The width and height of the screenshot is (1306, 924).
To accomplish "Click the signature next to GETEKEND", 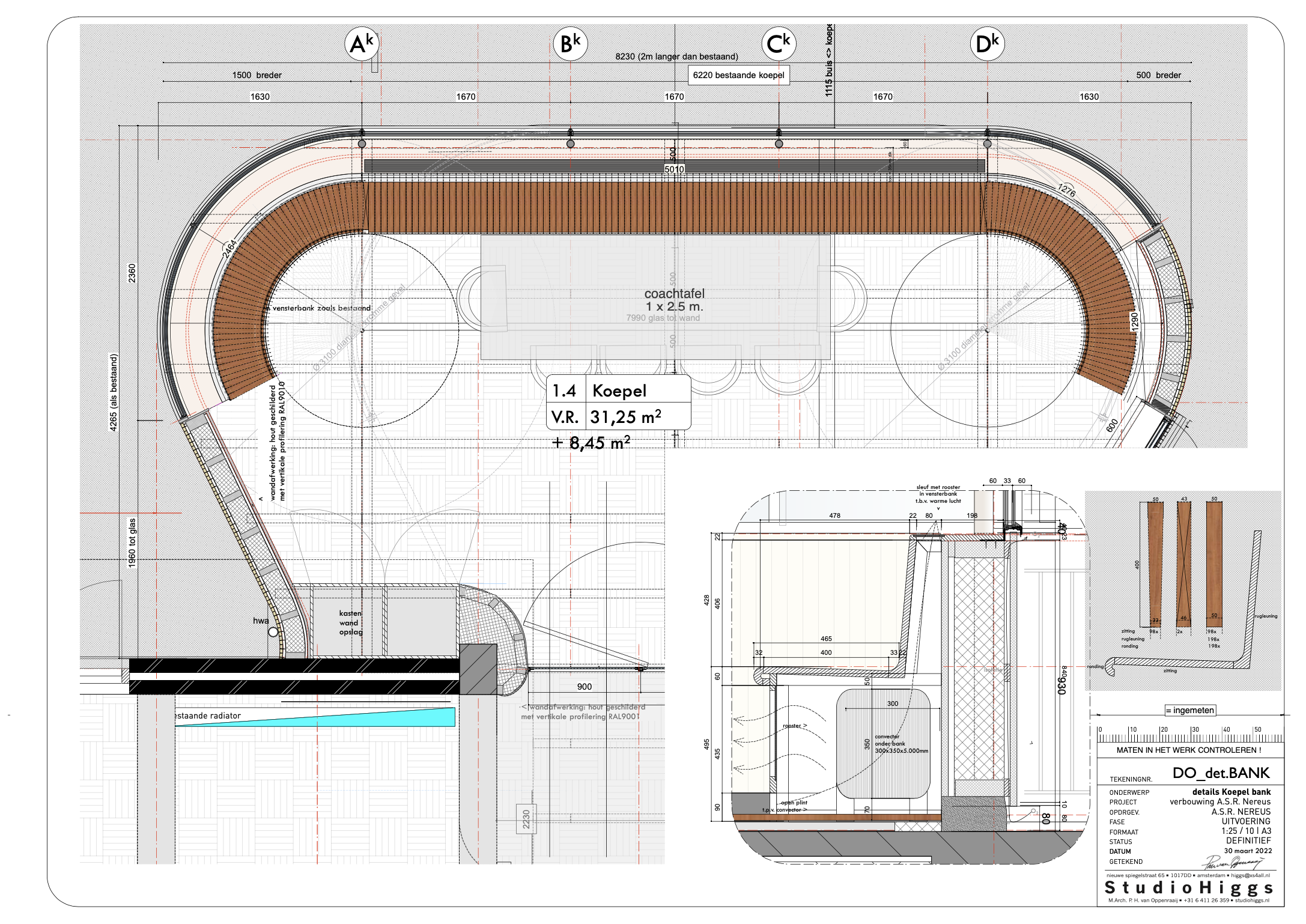I will point(1232,863).
